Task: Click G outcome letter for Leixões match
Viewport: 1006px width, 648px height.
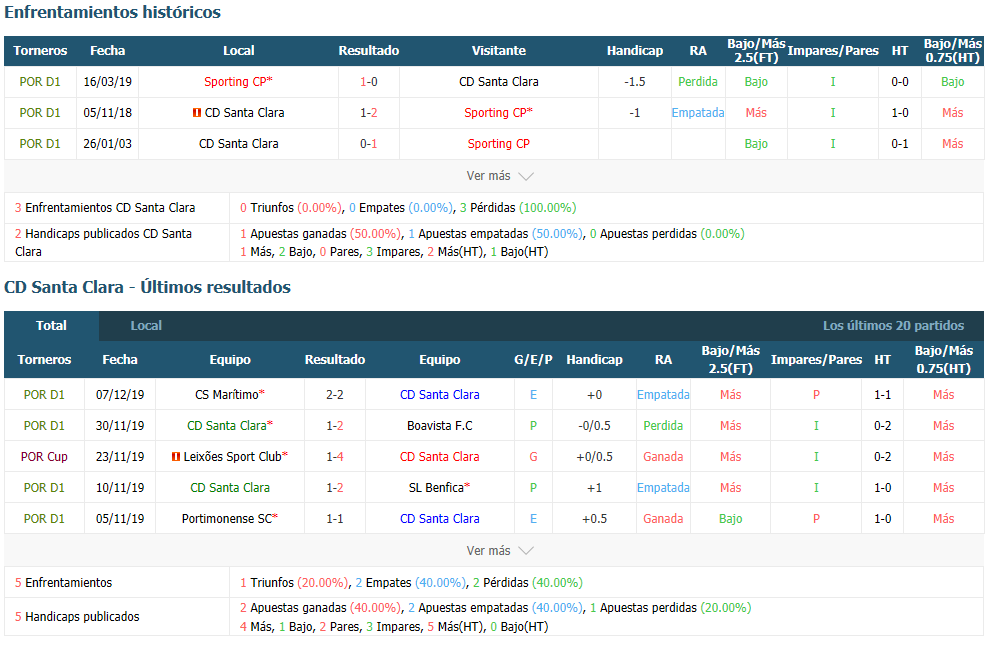Action: [x=533, y=457]
